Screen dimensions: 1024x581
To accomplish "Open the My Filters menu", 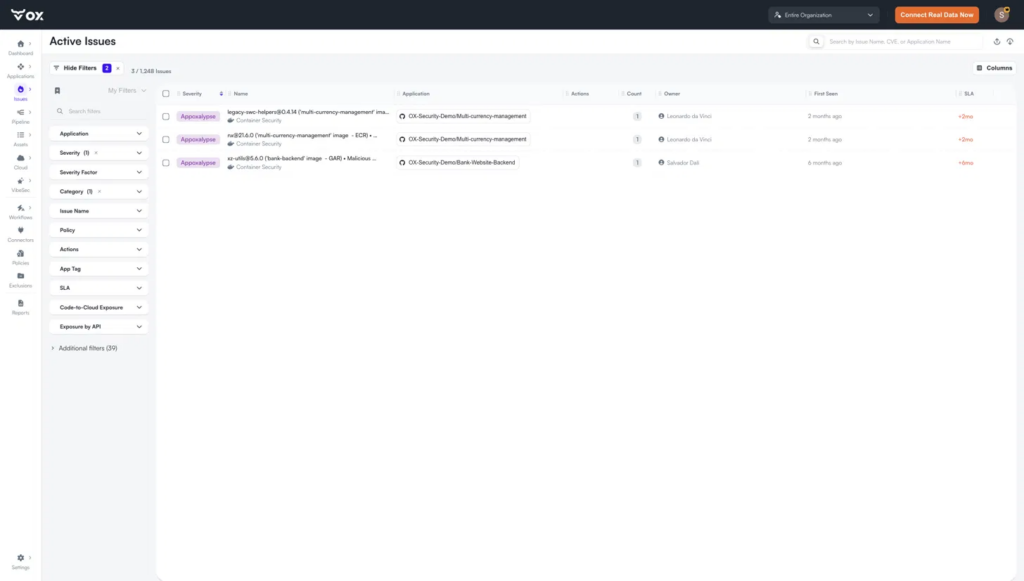I will [x=127, y=91].
